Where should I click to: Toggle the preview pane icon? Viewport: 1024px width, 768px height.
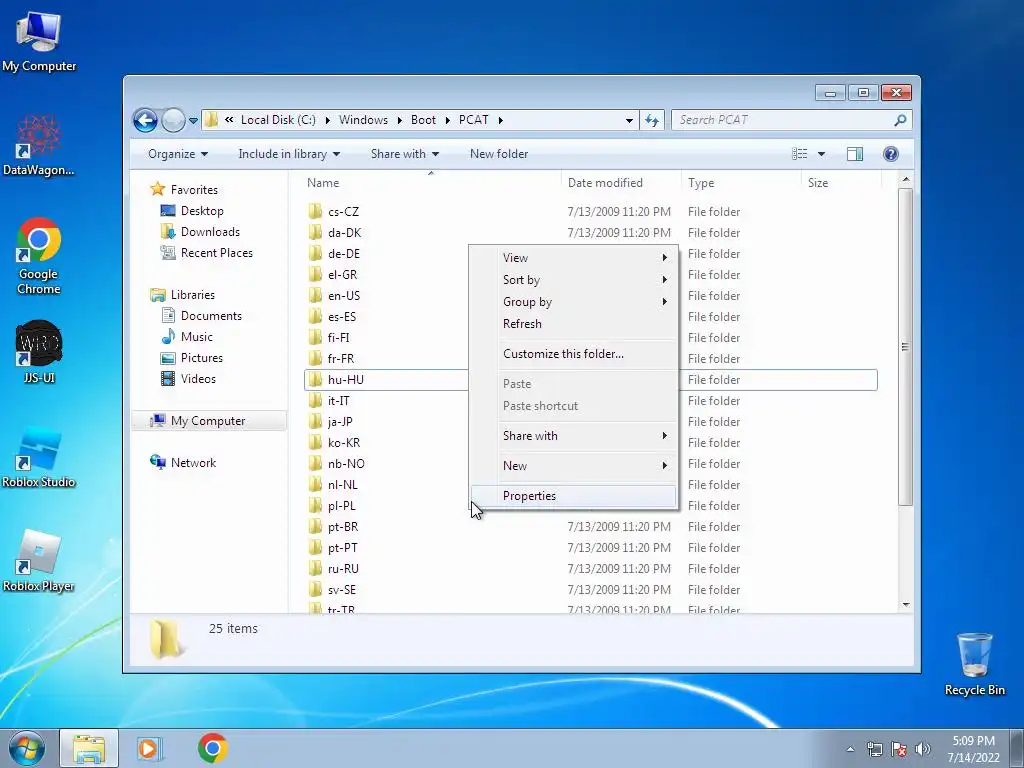(855, 154)
